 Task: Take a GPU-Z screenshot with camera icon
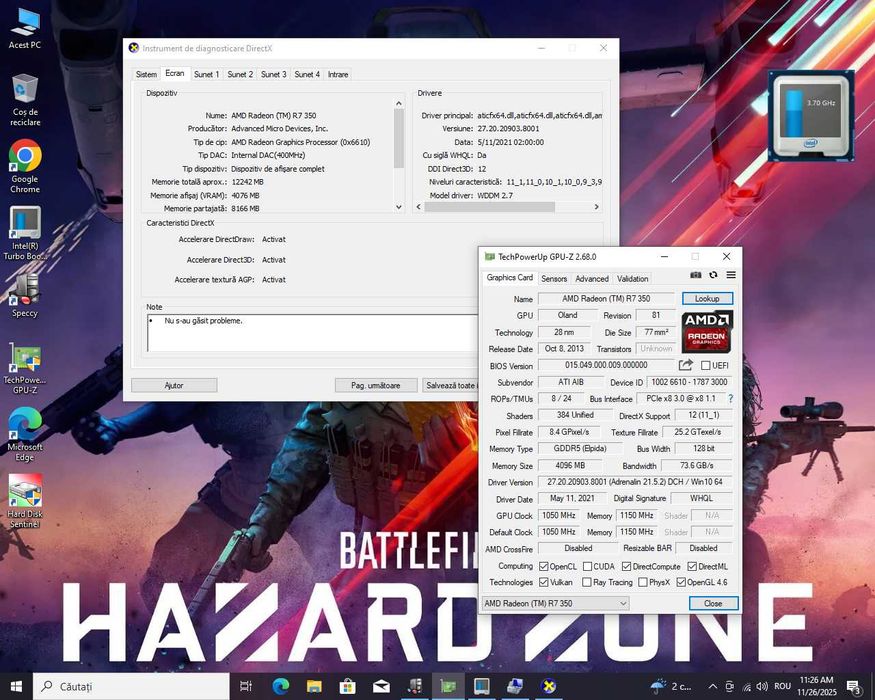(x=695, y=275)
